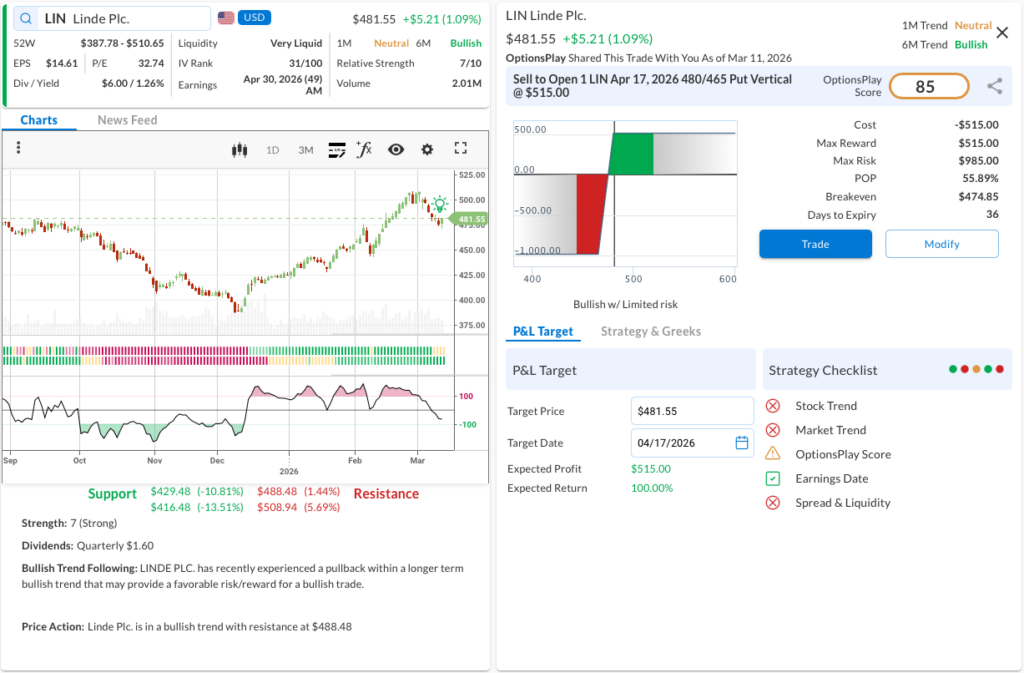Add an indicator with the fx icon

[364, 150]
